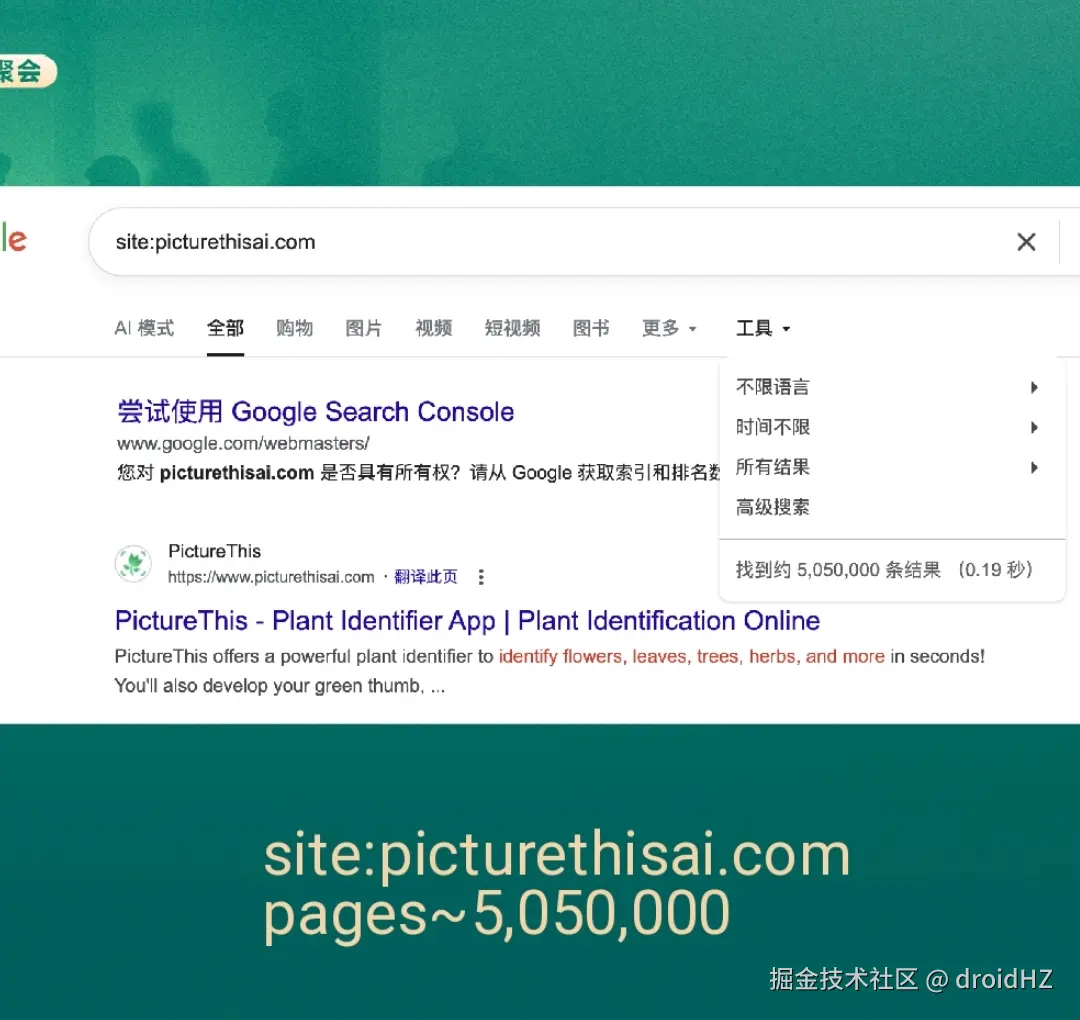1080x1020 pixels.
Task: Open the 图书 tab
Action: pos(591,328)
